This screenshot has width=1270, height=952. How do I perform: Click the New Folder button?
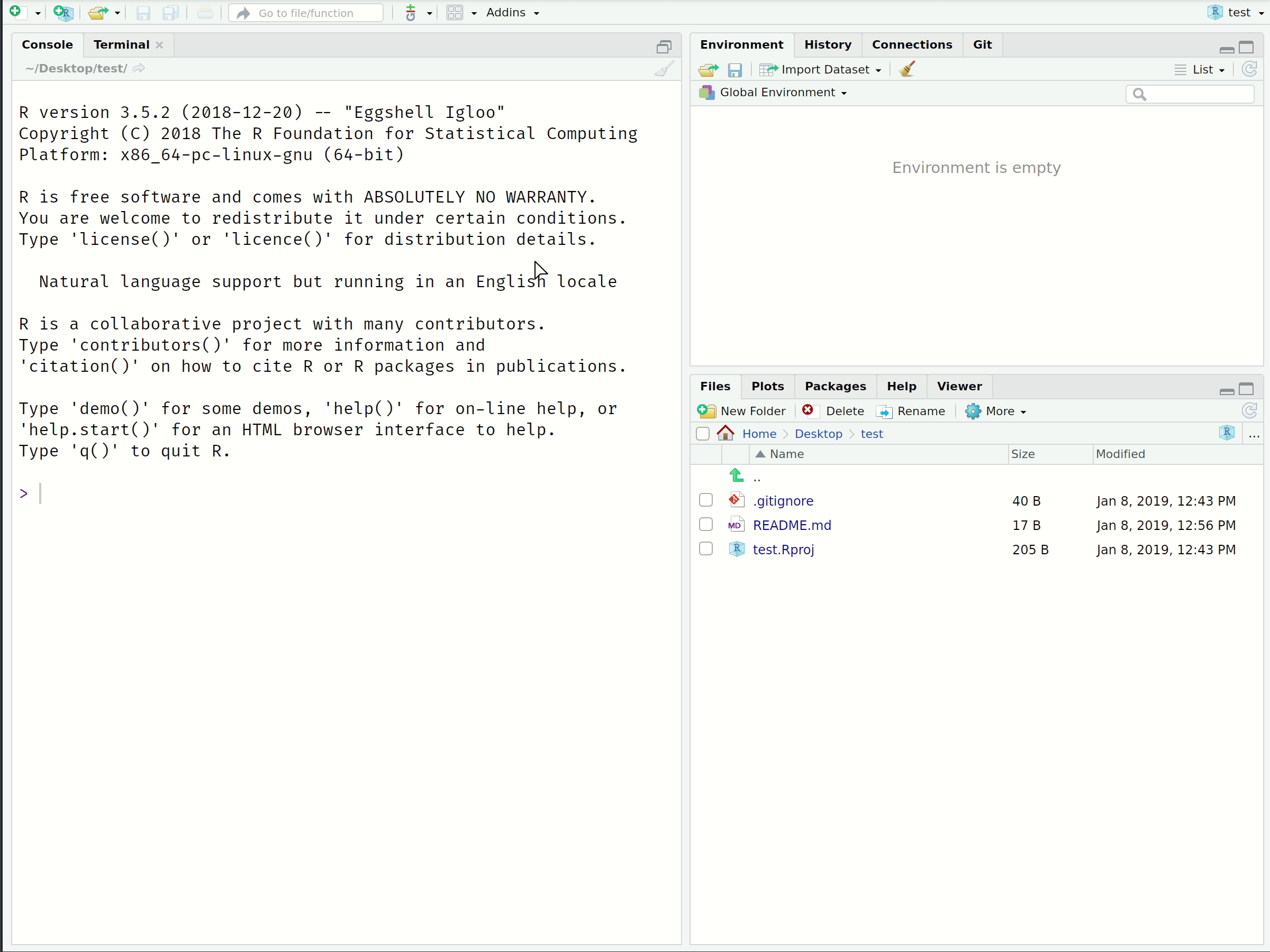741,411
